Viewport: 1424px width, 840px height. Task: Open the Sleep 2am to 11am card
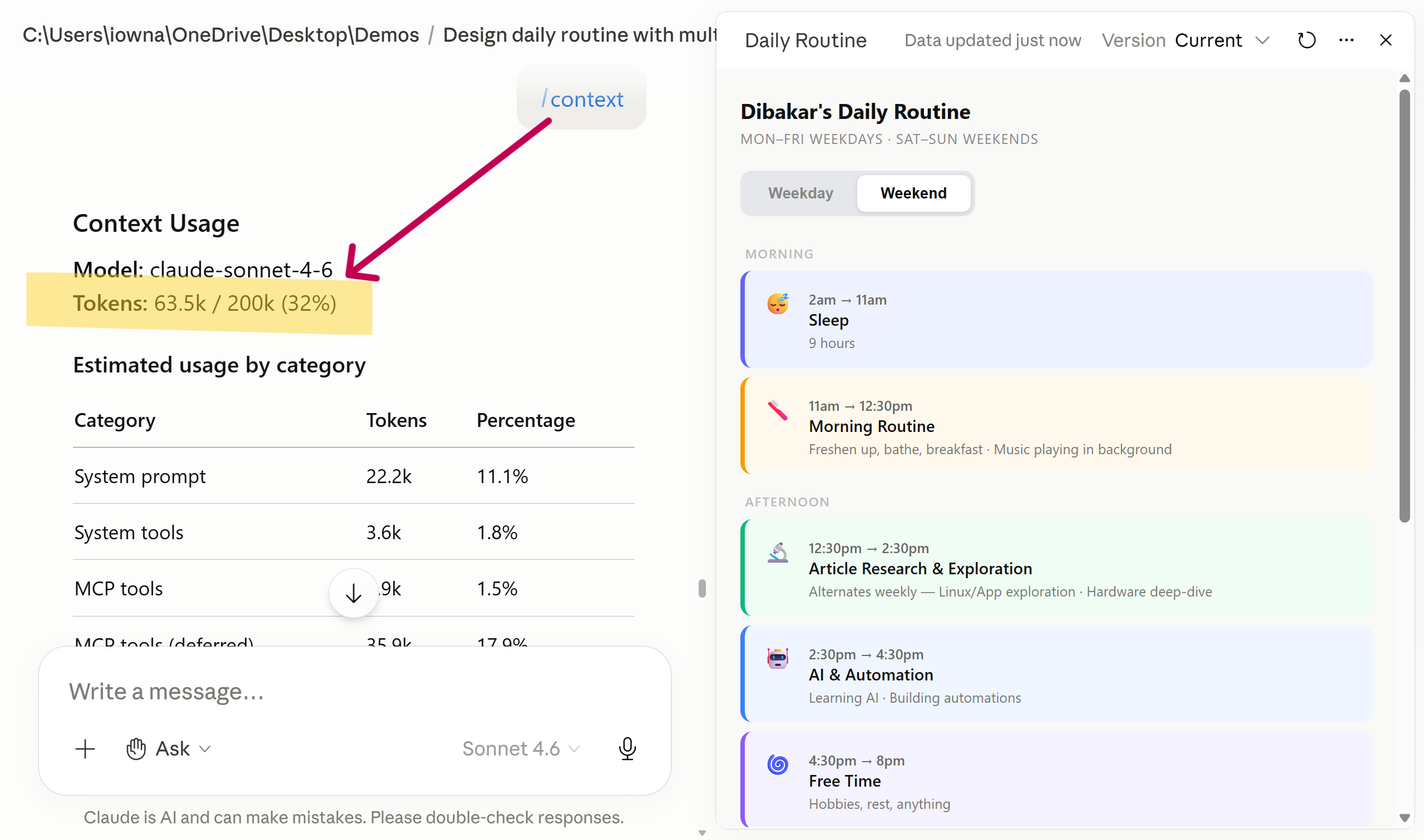(1056, 320)
